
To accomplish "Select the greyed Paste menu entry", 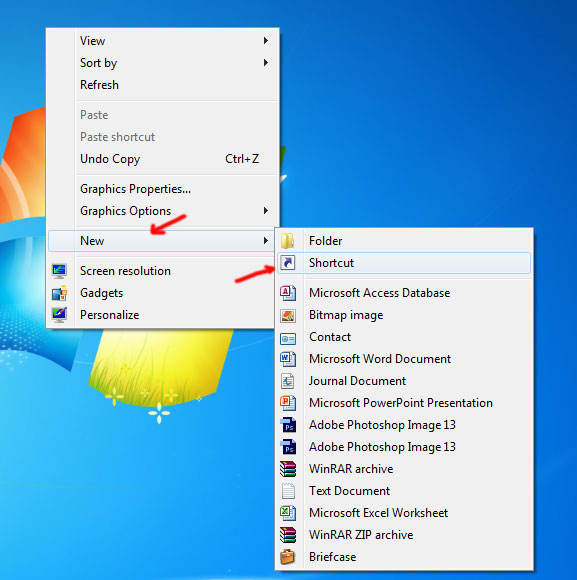I will coord(163,115).
